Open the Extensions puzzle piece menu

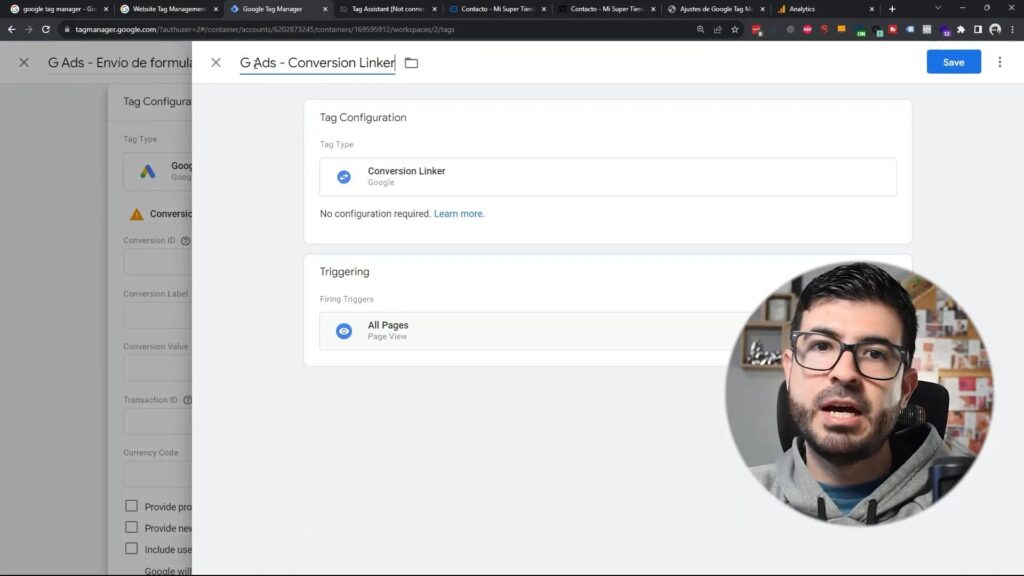click(x=961, y=29)
